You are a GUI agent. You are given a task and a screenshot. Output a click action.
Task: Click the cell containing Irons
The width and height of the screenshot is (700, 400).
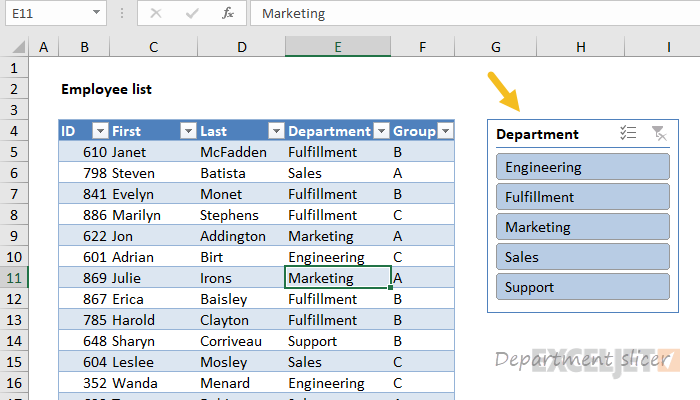pos(242,278)
